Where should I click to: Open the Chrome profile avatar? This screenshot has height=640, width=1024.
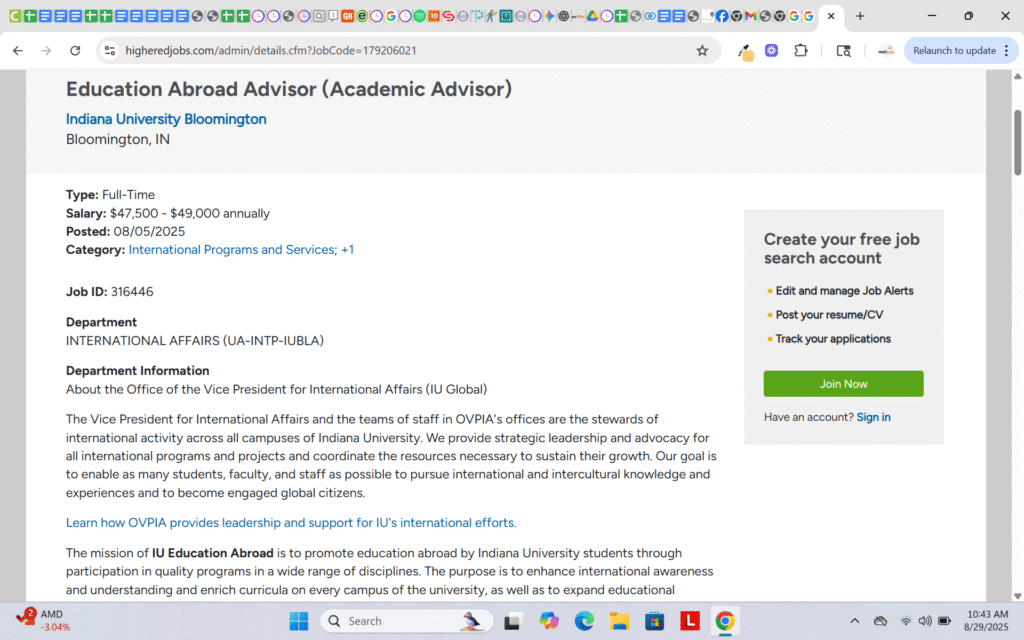[x=886, y=50]
